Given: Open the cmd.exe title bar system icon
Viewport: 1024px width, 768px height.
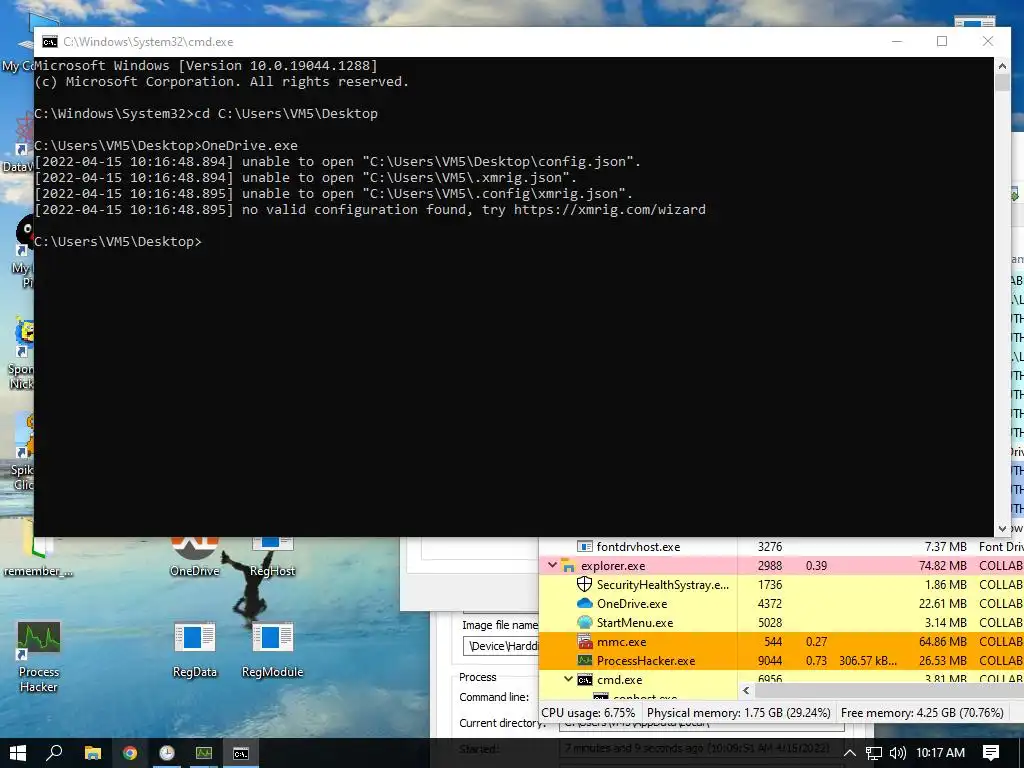Looking at the screenshot, I should pos(50,42).
